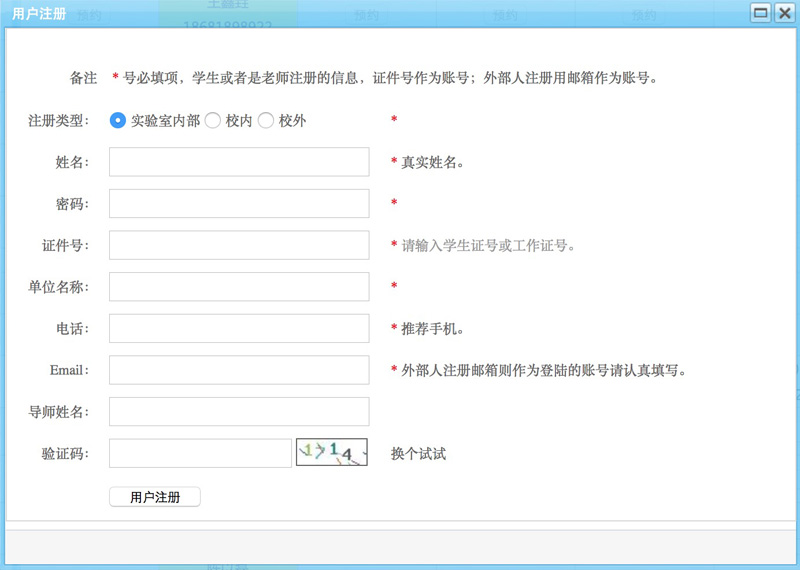Screen dimensions: 800x570
Task: Select the 实验室内部 registration type
Action: click(118, 120)
